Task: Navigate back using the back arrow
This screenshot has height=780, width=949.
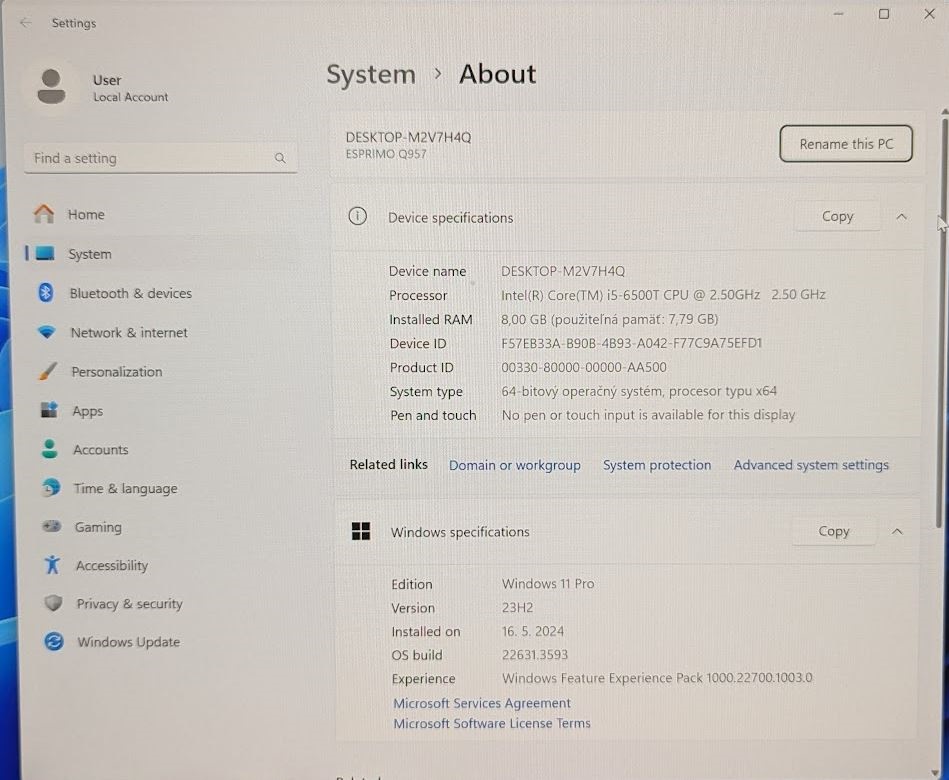Action: point(24,22)
